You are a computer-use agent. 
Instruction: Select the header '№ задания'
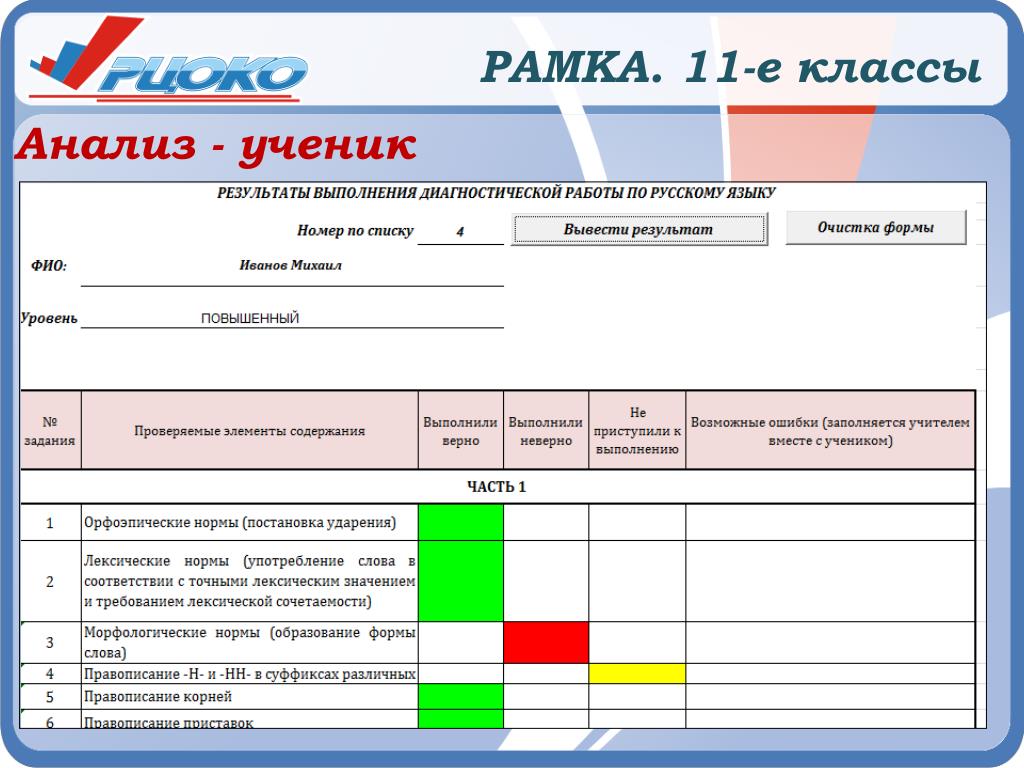tap(50, 431)
